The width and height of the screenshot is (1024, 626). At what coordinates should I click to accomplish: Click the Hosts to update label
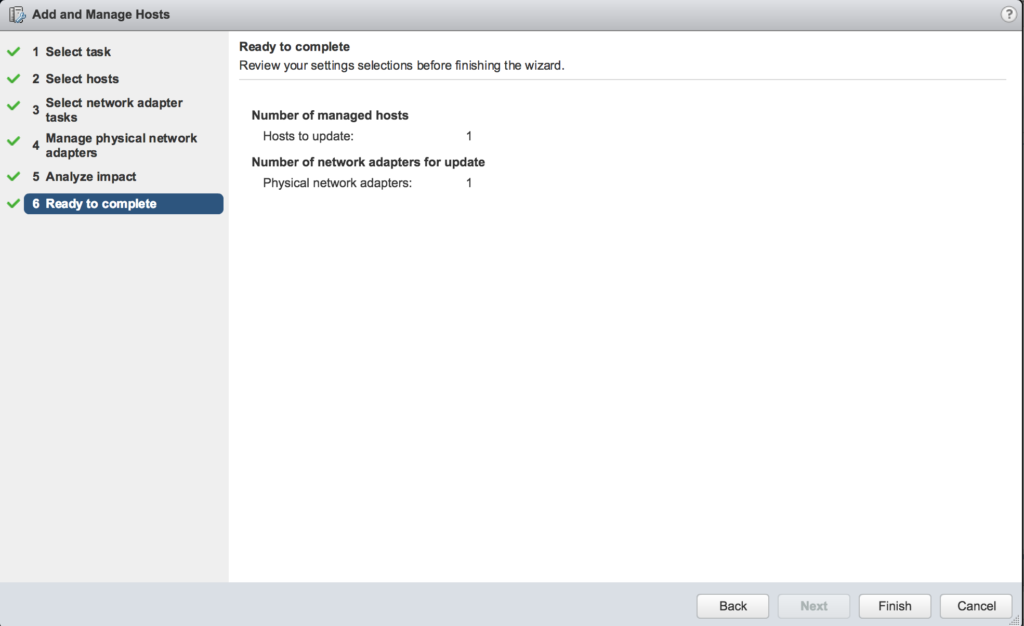(308, 136)
